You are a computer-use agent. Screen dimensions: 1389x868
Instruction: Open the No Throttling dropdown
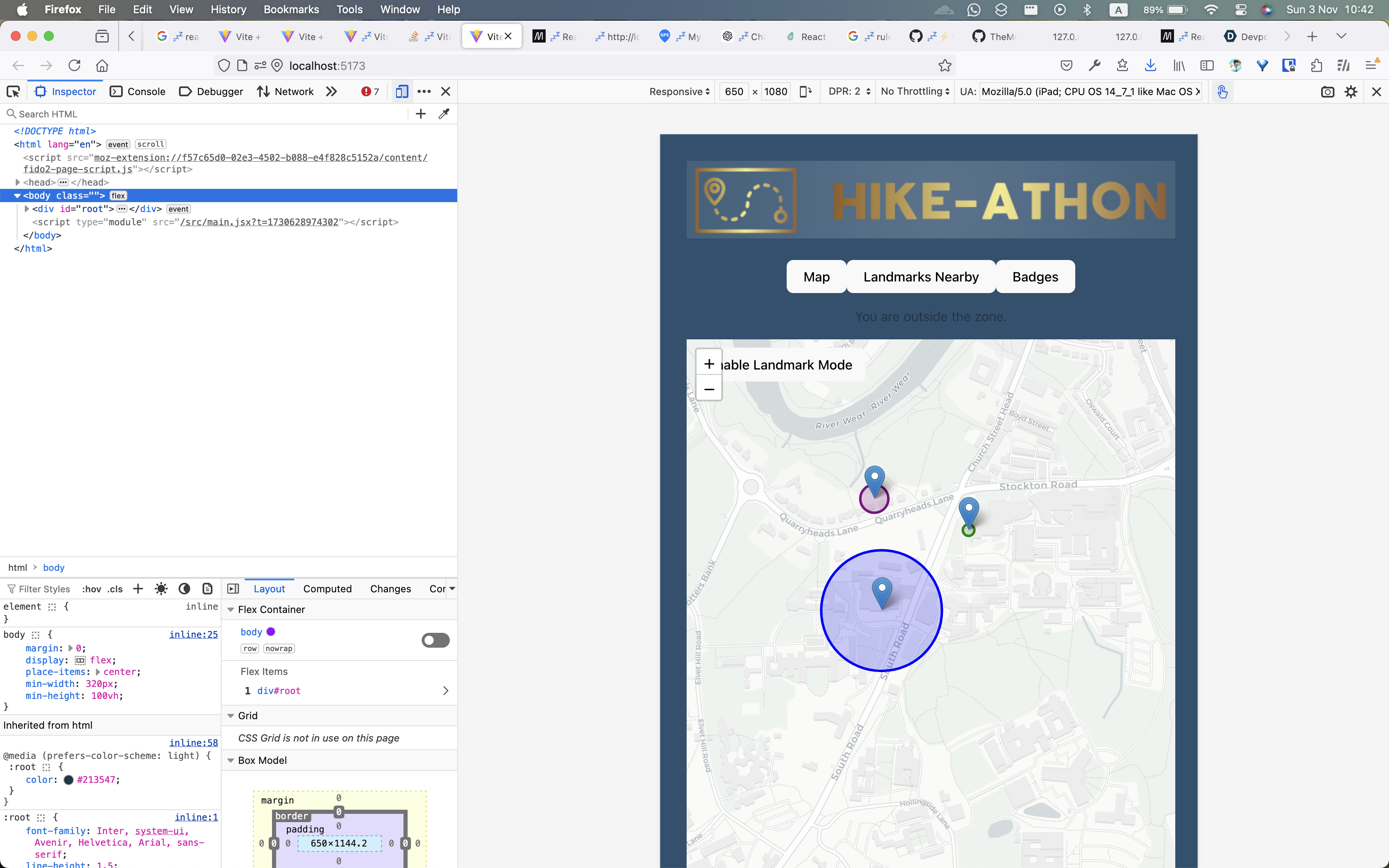915,92
